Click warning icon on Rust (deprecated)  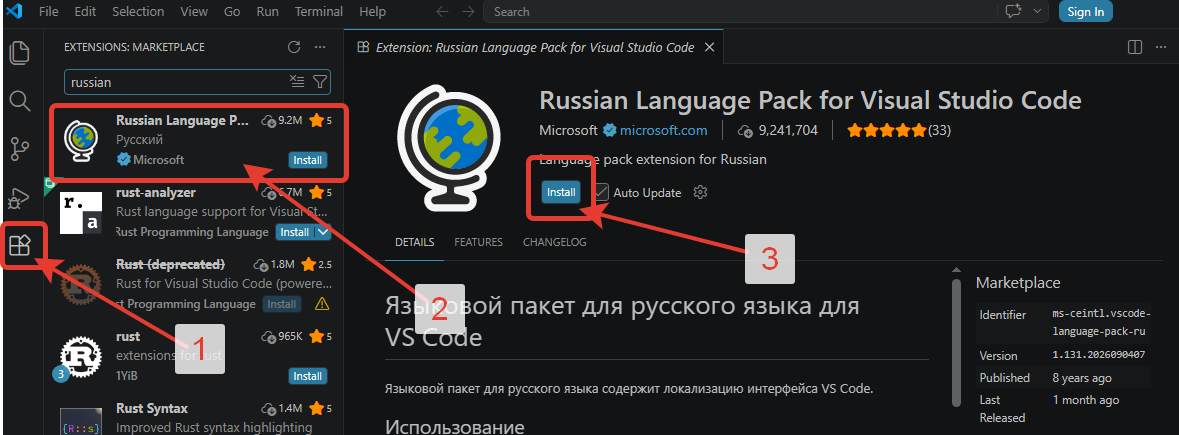[x=322, y=304]
